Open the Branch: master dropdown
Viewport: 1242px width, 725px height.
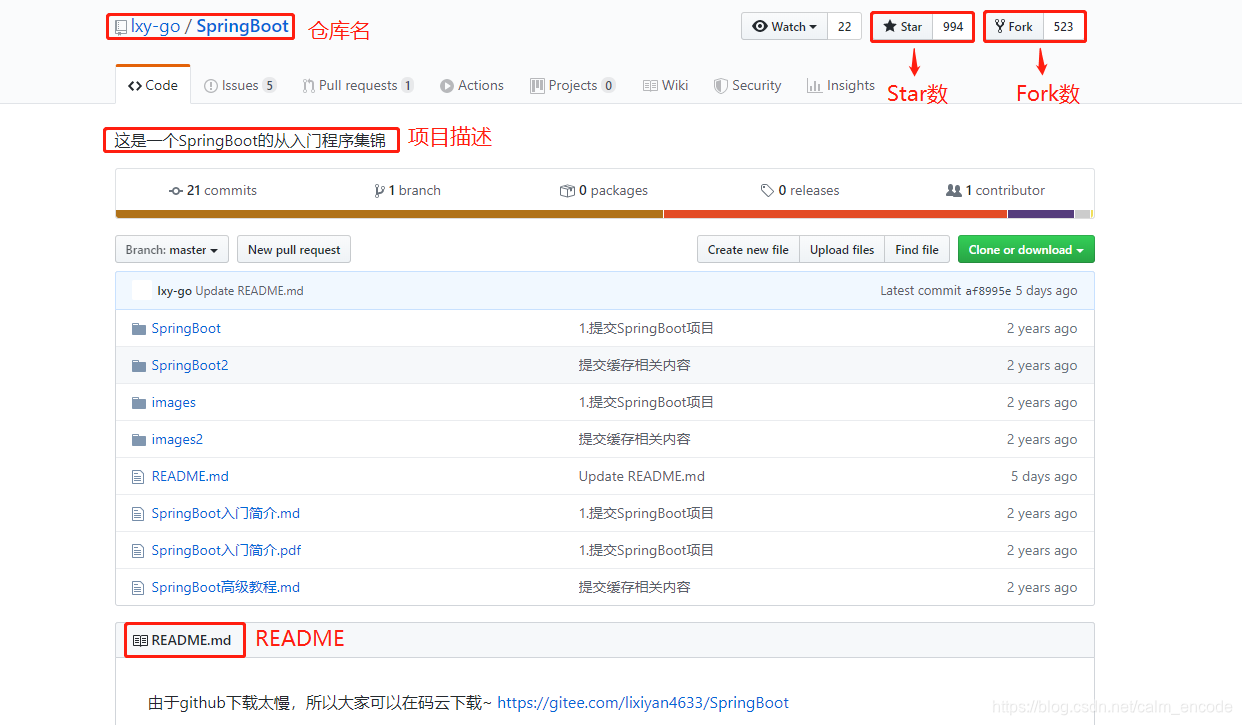pyautogui.click(x=172, y=250)
